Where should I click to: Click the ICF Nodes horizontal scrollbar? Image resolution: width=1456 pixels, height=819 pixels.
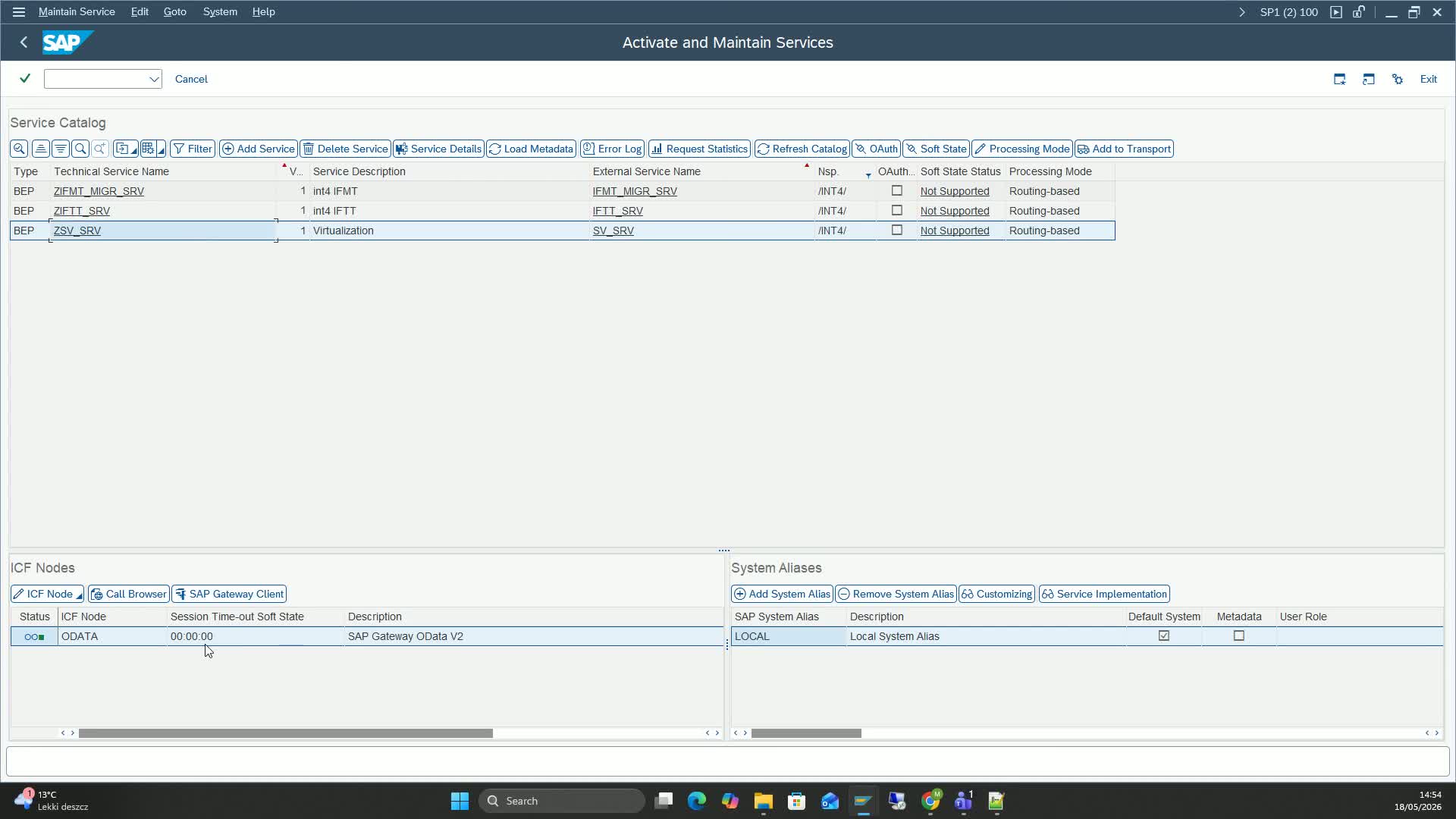[x=286, y=733]
